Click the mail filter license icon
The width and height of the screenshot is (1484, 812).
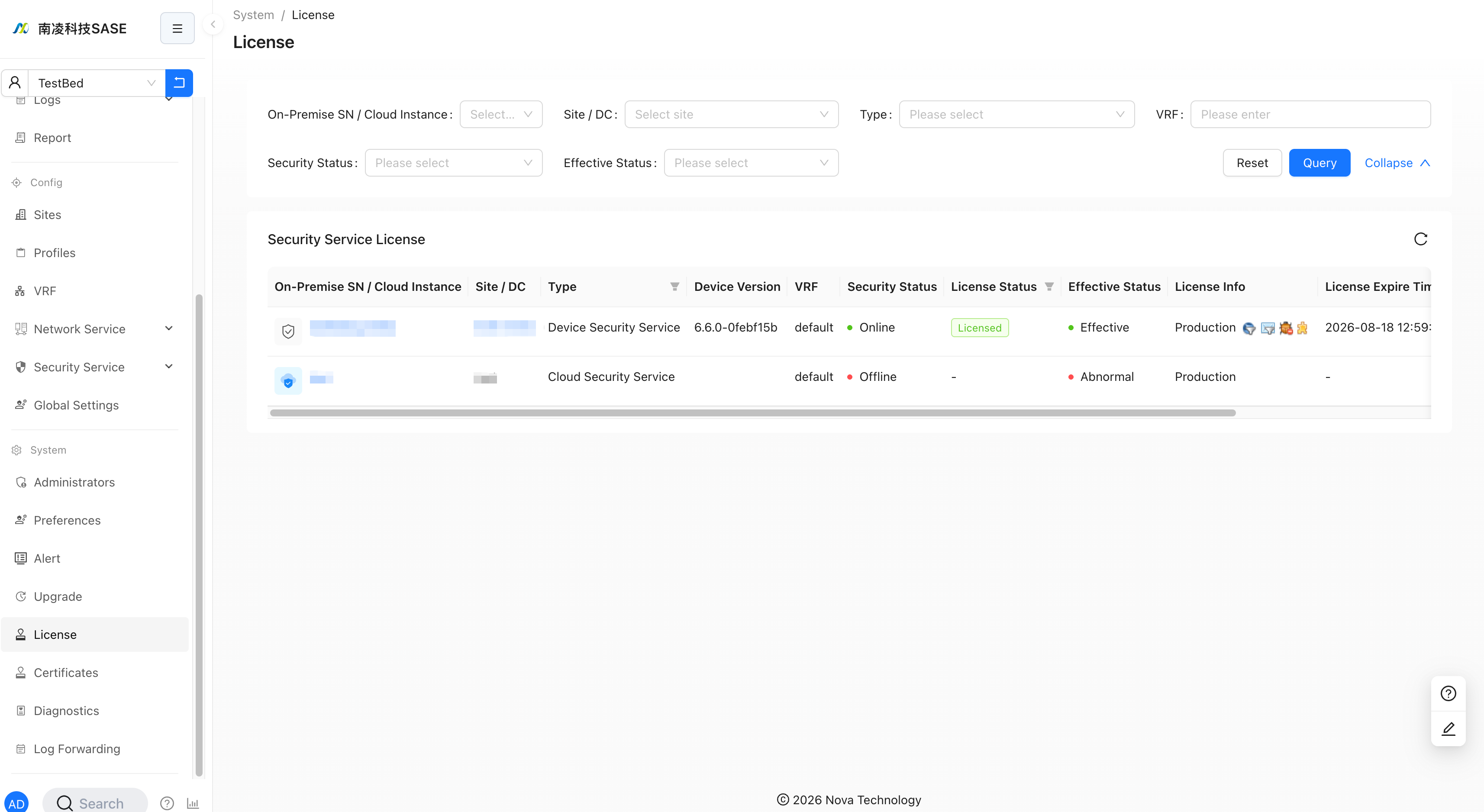point(1268,328)
